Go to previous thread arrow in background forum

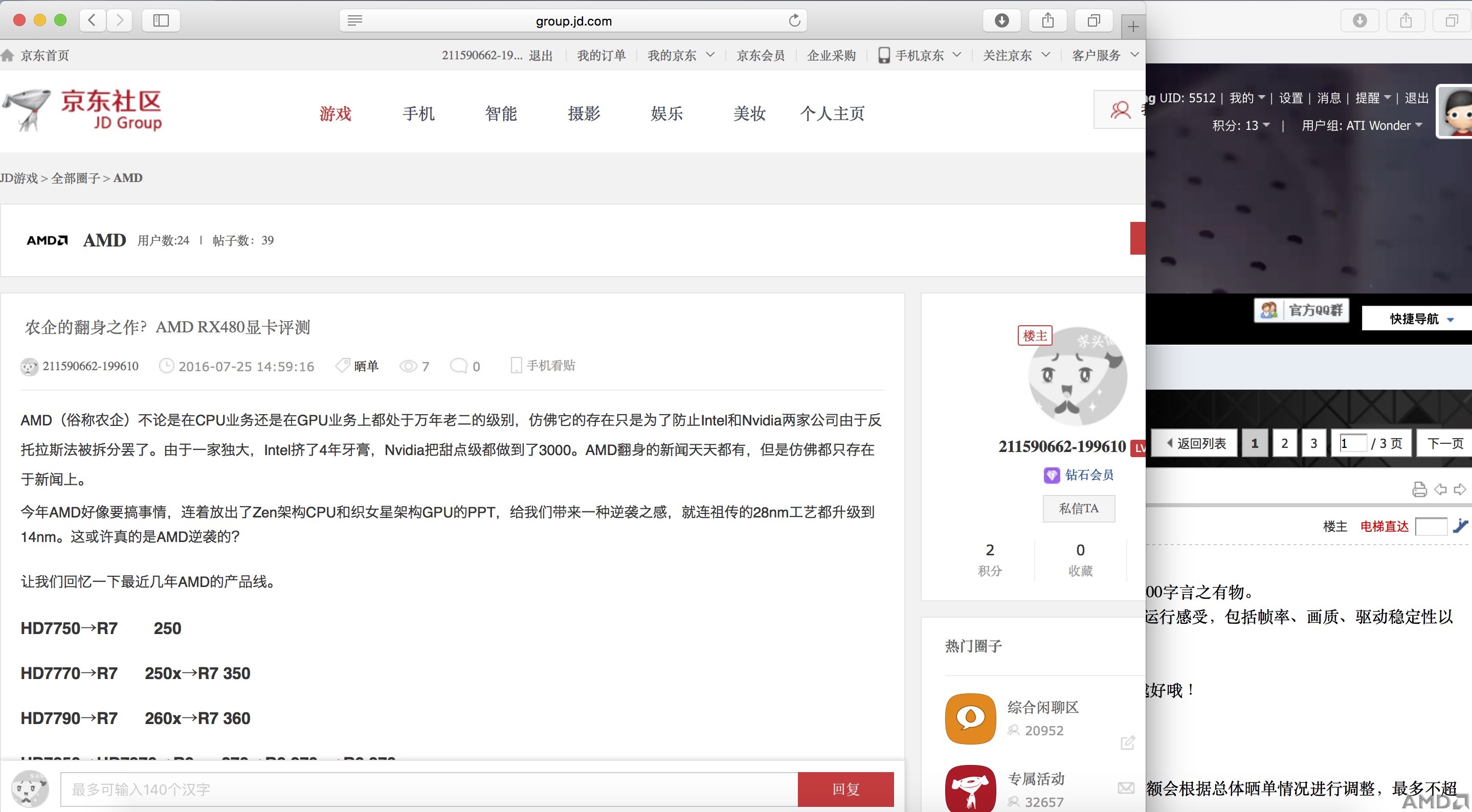coord(1441,490)
